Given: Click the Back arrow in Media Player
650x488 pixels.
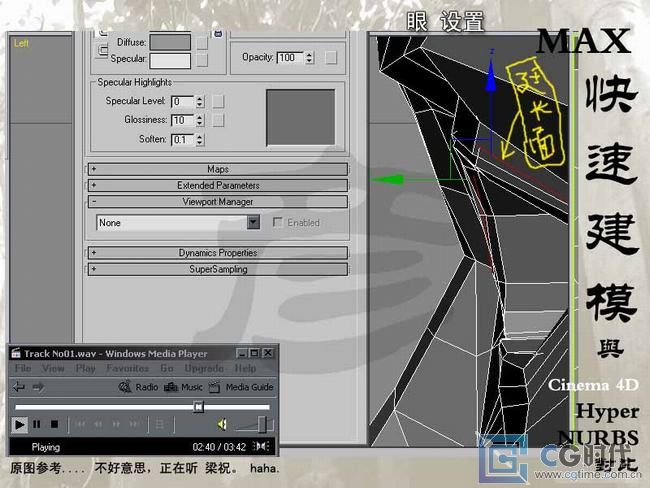Looking at the screenshot, I should click(18, 387).
